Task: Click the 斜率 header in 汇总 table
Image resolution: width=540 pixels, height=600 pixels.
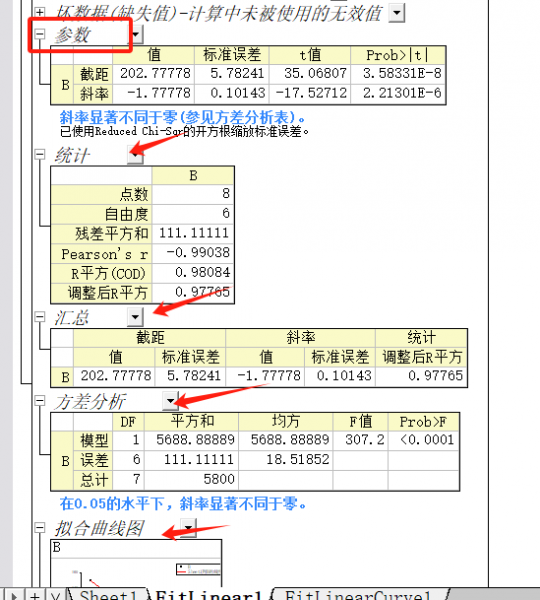Action: tap(300, 338)
